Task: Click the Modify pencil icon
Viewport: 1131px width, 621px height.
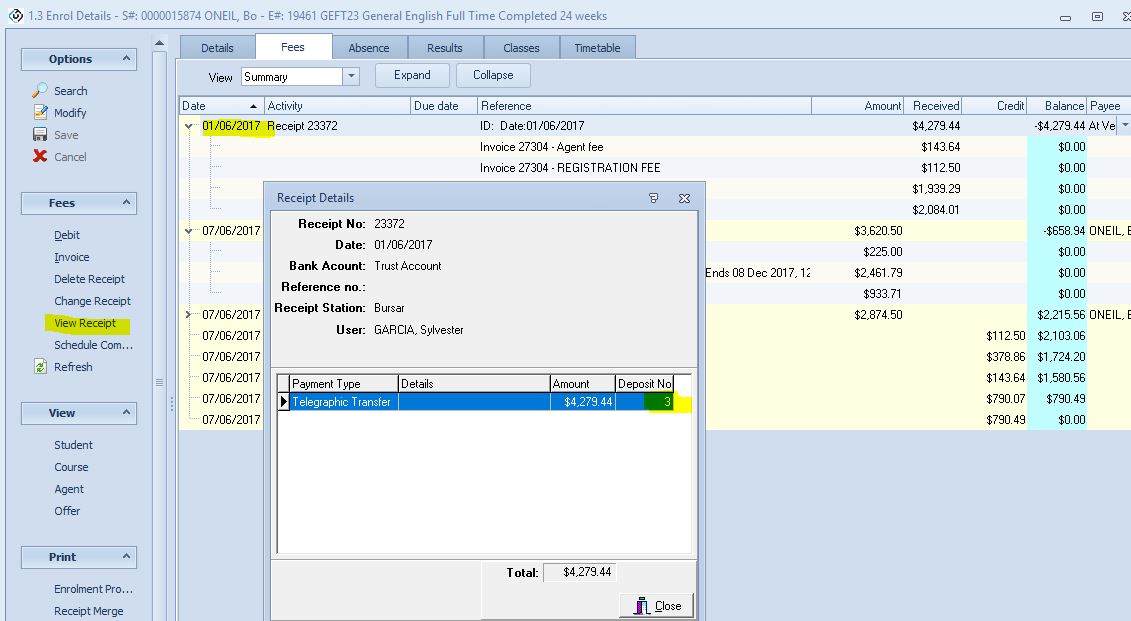Action: pyautogui.click(x=40, y=113)
